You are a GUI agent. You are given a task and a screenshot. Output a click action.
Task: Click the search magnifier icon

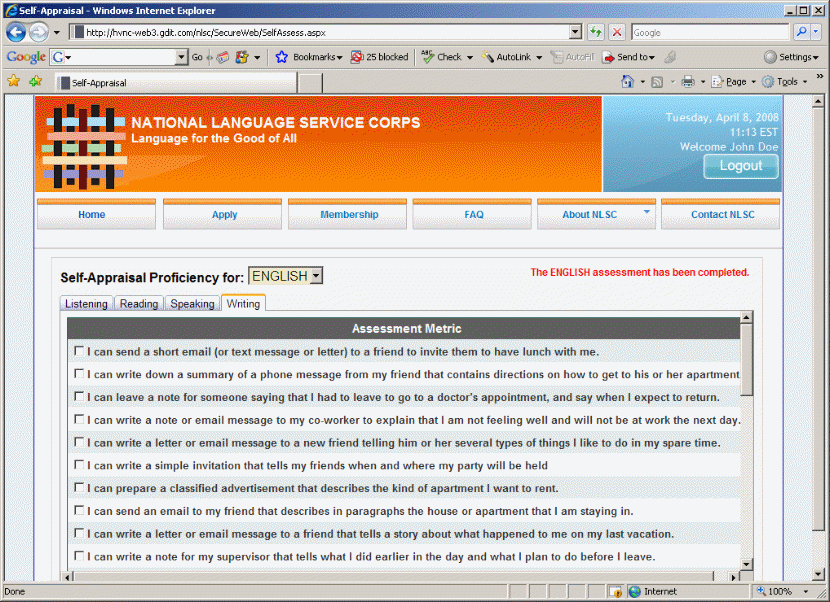tap(801, 32)
